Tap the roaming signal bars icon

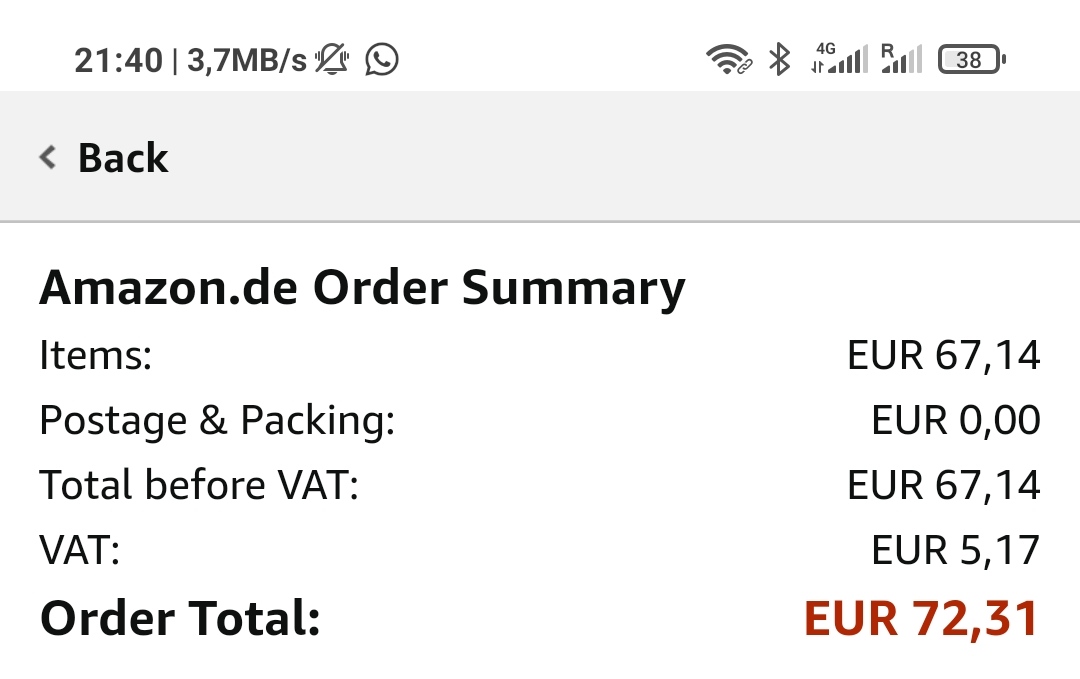[x=901, y=60]
